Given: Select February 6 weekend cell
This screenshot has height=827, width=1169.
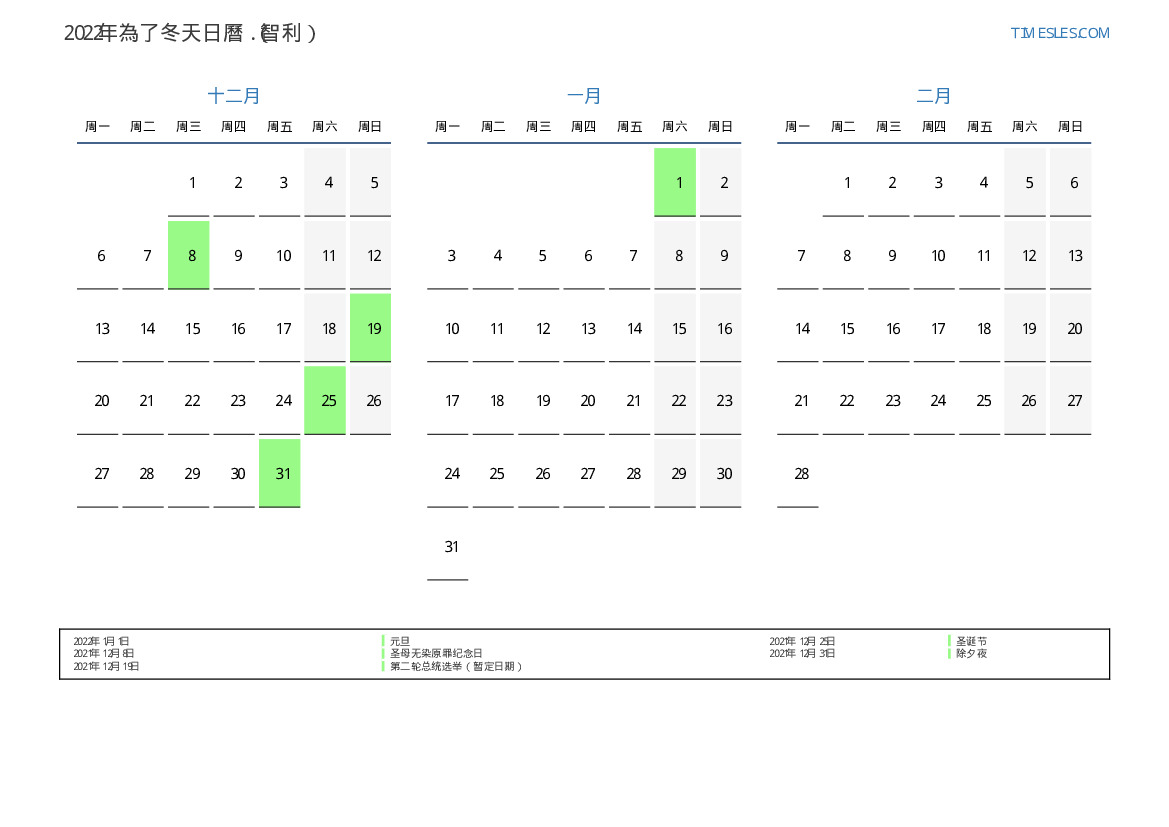Looking at the screenshot, I should (x=1071, y=183).
